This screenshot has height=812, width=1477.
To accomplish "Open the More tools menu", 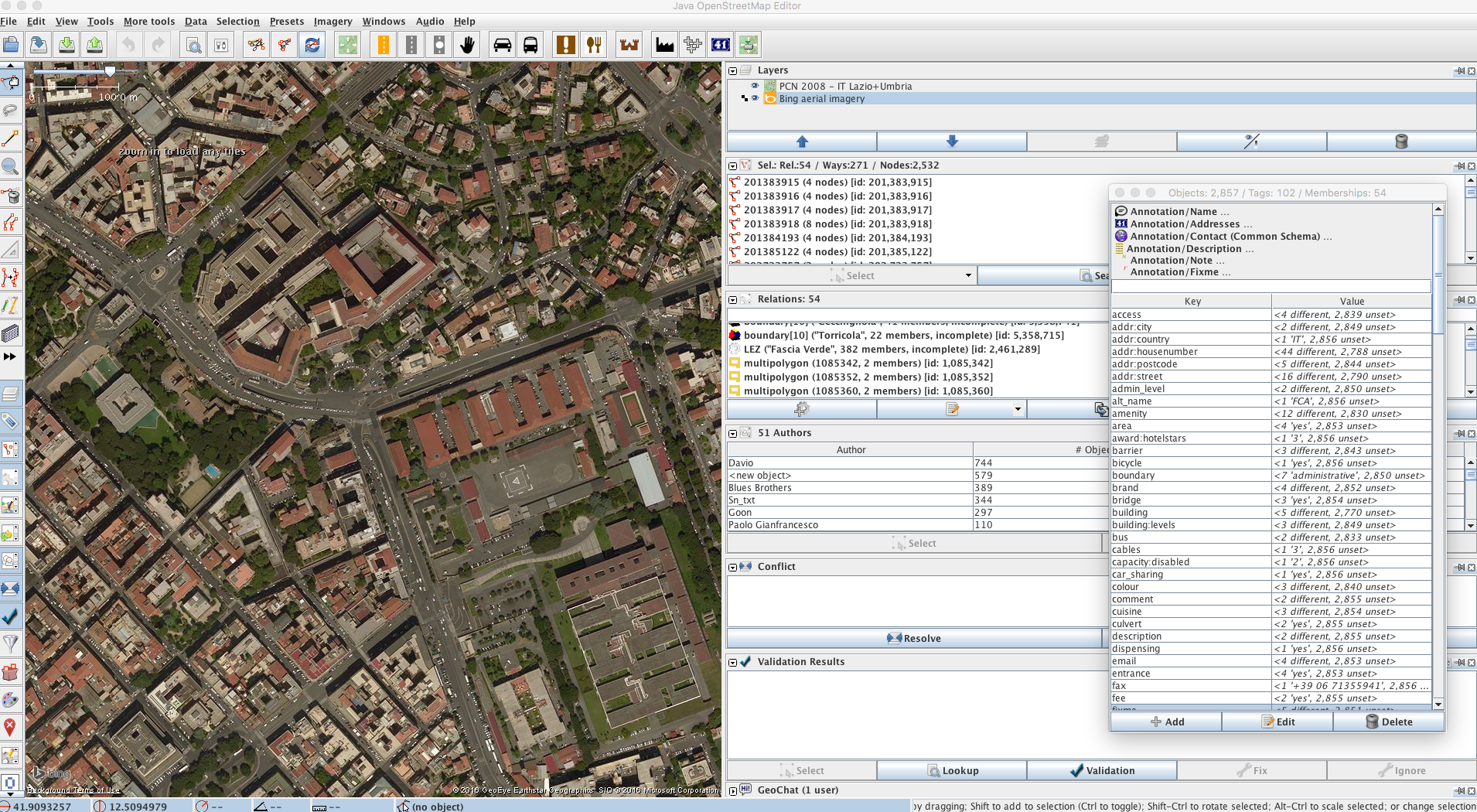I will 149,21.
